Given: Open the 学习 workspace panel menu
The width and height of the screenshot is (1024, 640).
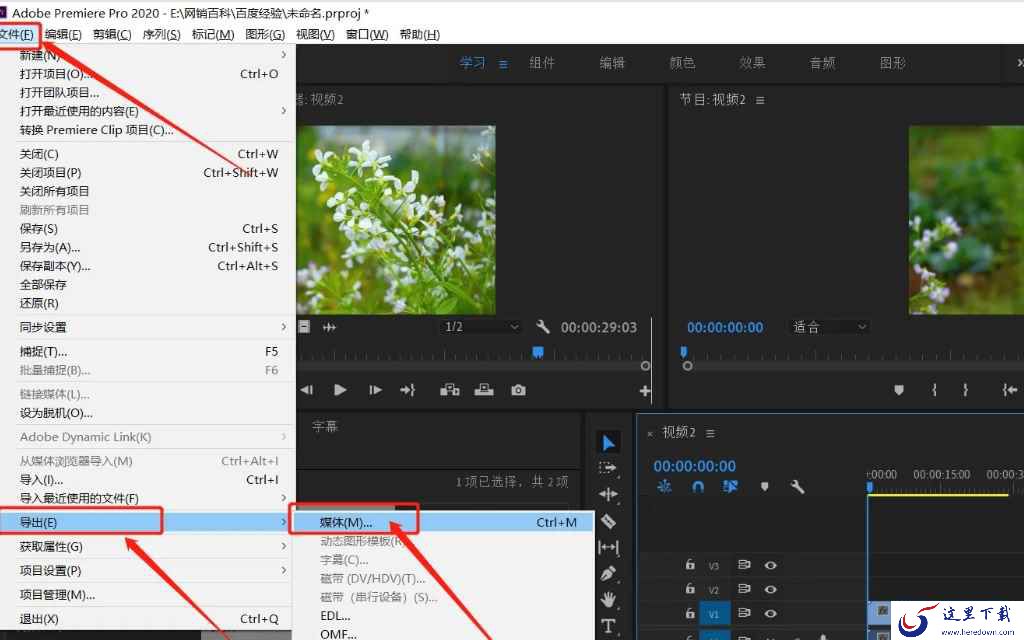Looking at the screenshot, I should (504, 64).
